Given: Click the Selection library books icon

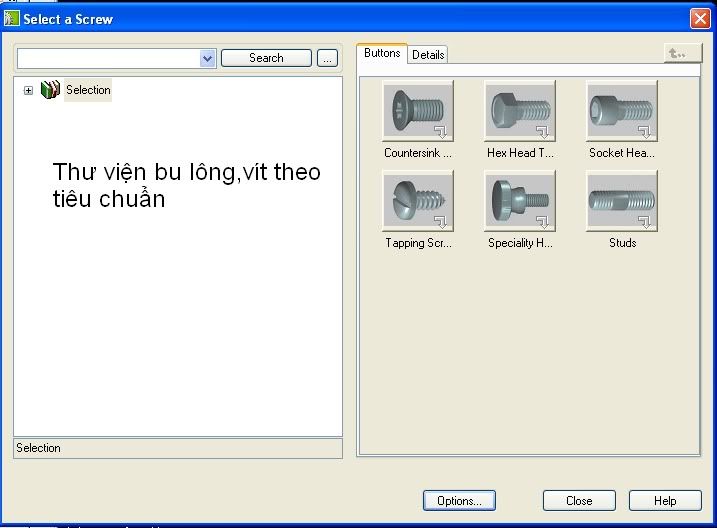Looking at the screenshot, I should coord(50,90).
